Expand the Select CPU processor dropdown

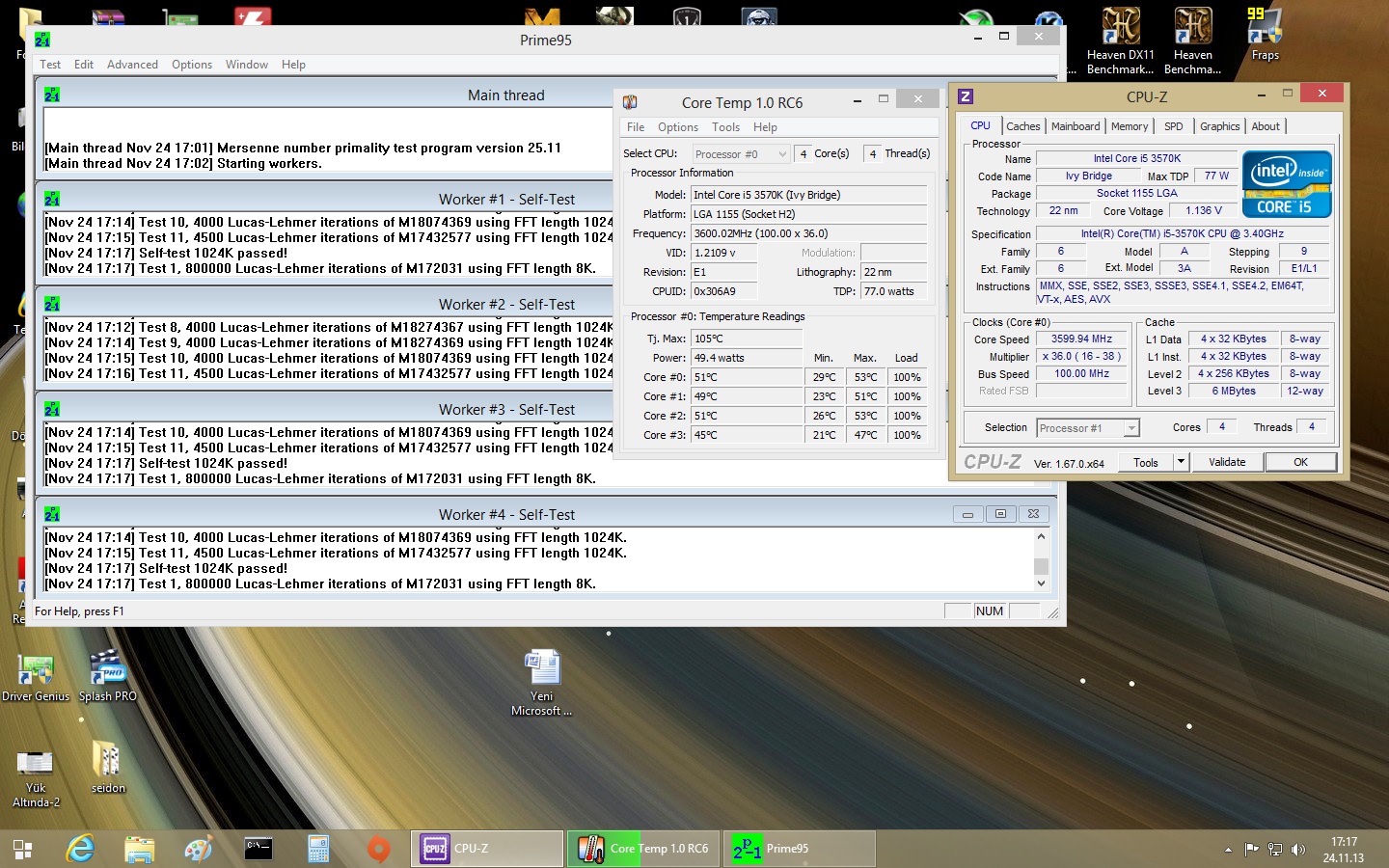click(x=781, y=154)
